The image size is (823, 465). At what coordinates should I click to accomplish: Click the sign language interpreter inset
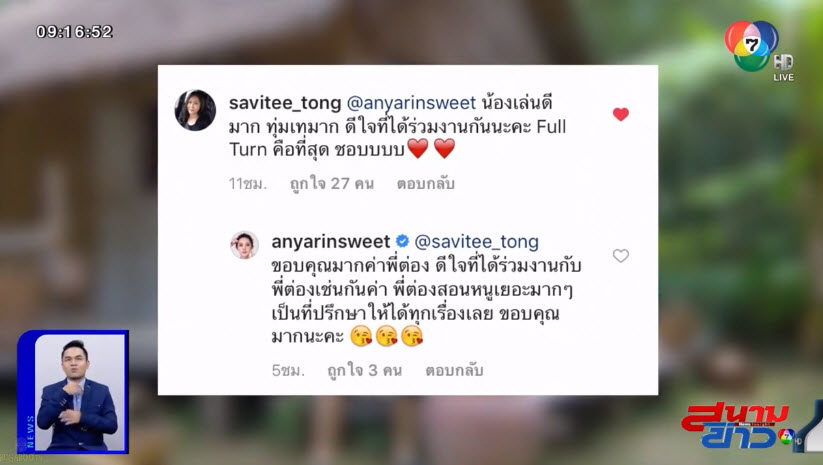click(x=73, y=392)
